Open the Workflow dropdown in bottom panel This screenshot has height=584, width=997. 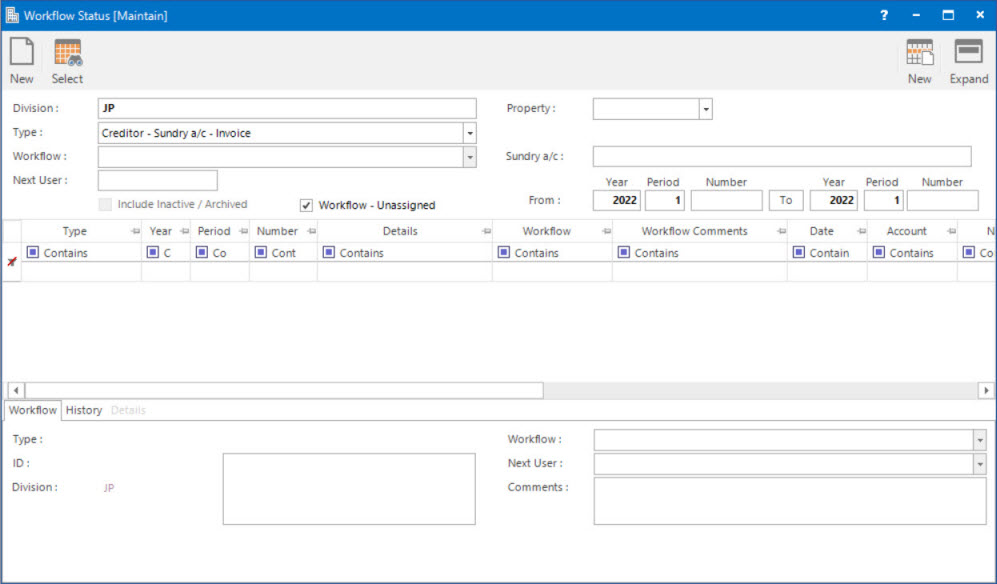pos(978,440)
